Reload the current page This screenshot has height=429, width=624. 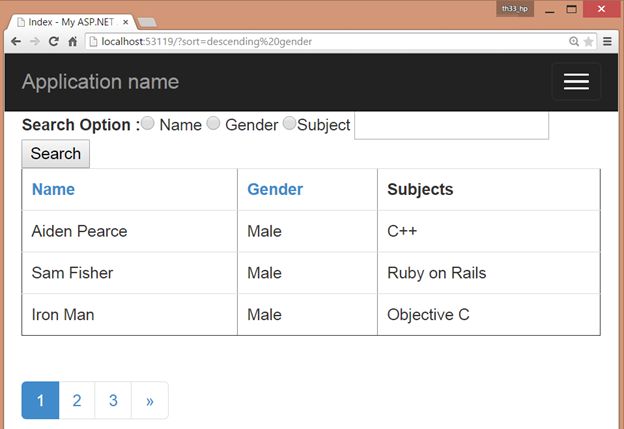pos(53,41)
